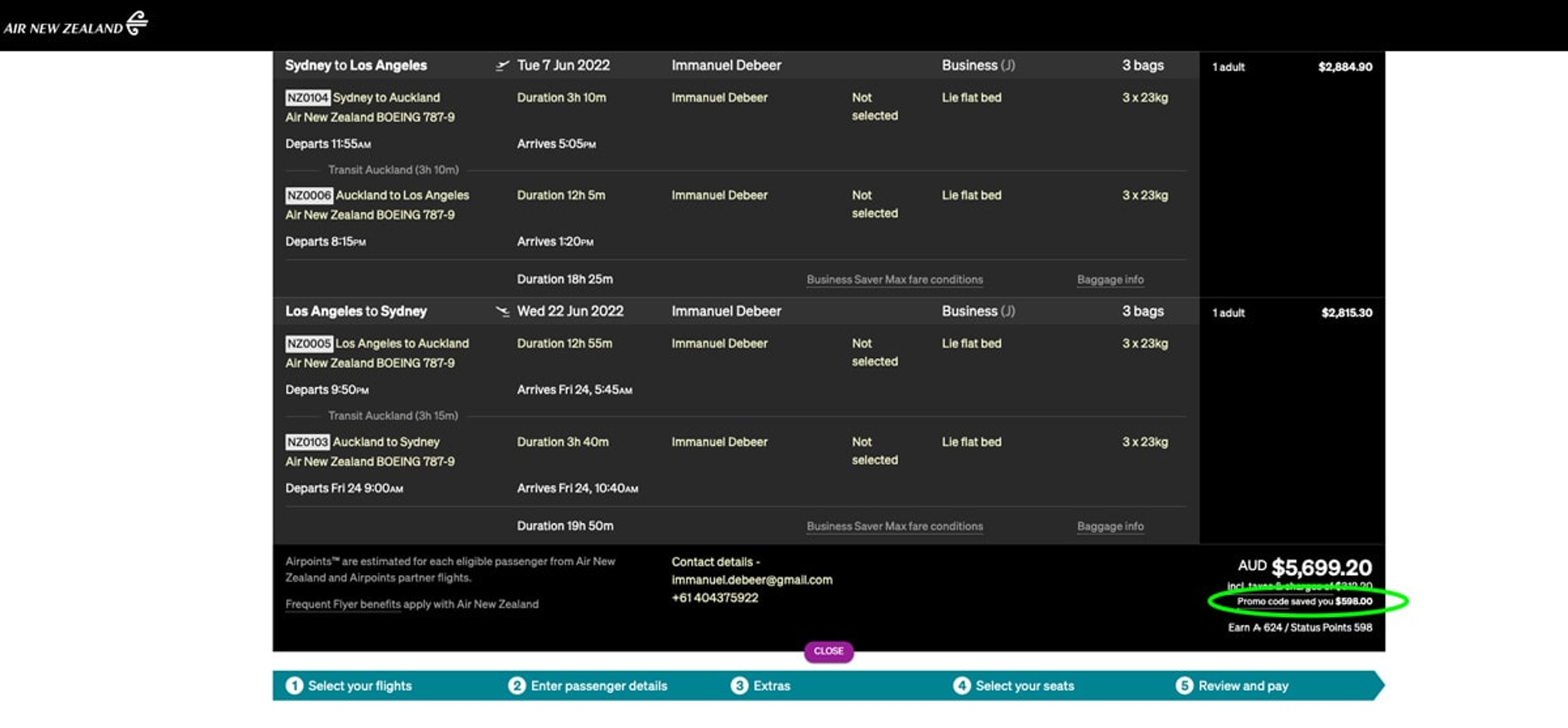This screenshot has width=1568, height=728.
Task: Click the NZ0104 flight number badge
Action: coord(307,98)
